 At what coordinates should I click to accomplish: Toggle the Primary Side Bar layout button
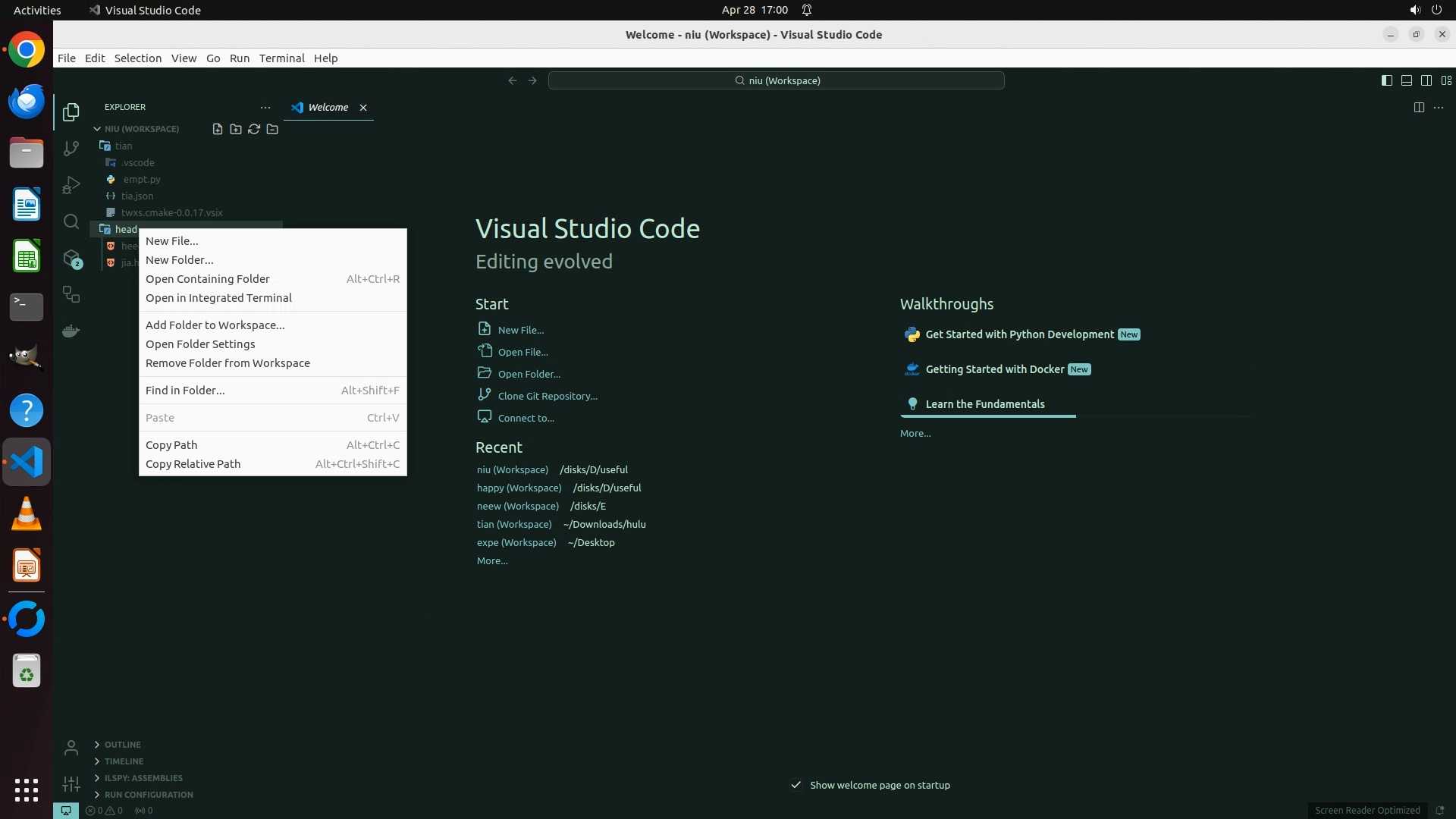tap(1386, 80)
